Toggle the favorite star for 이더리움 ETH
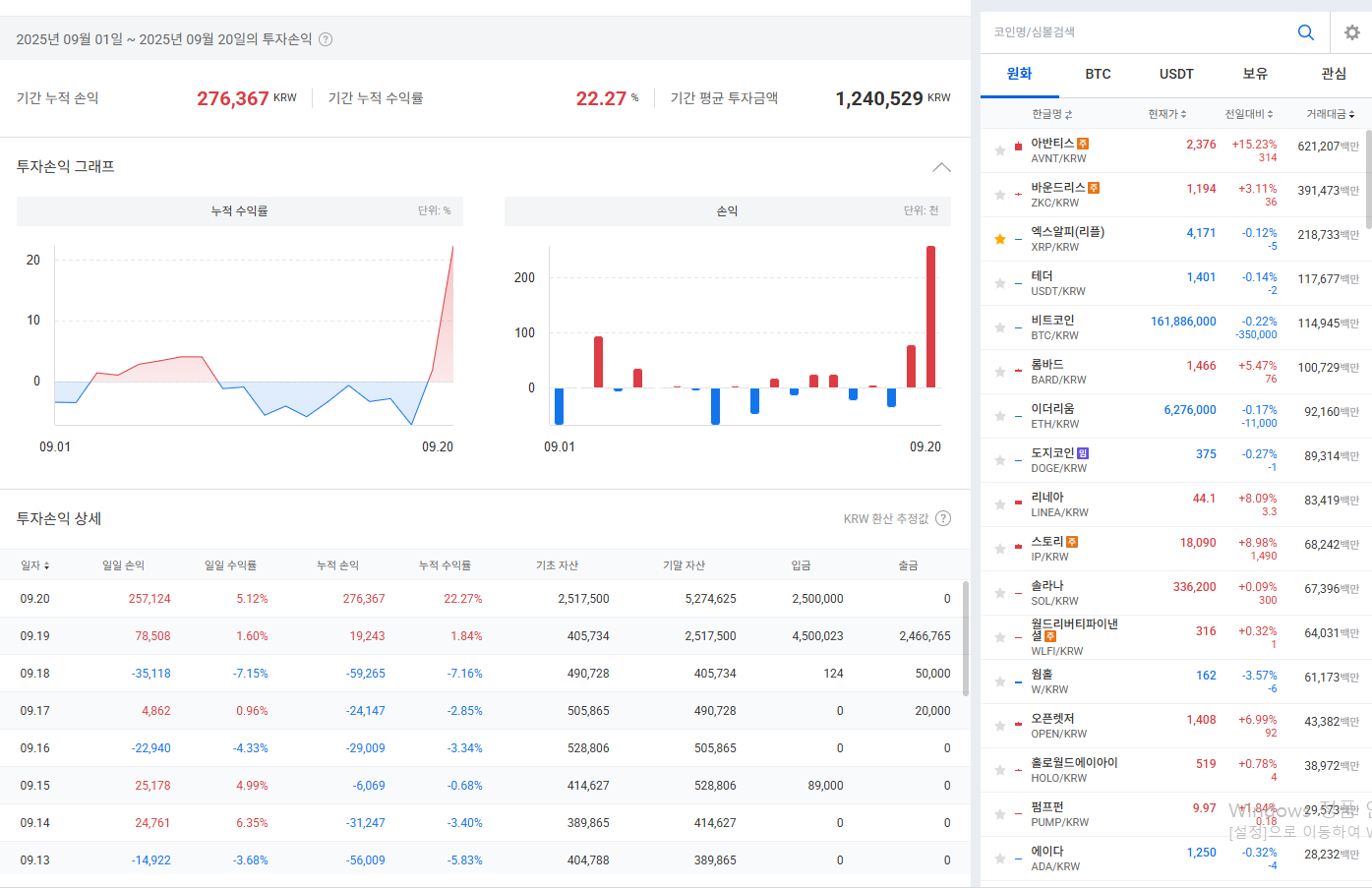Image resolution: width=1372 pixels, height=888 pixels. pyautogui.click(x=999, y=416)
